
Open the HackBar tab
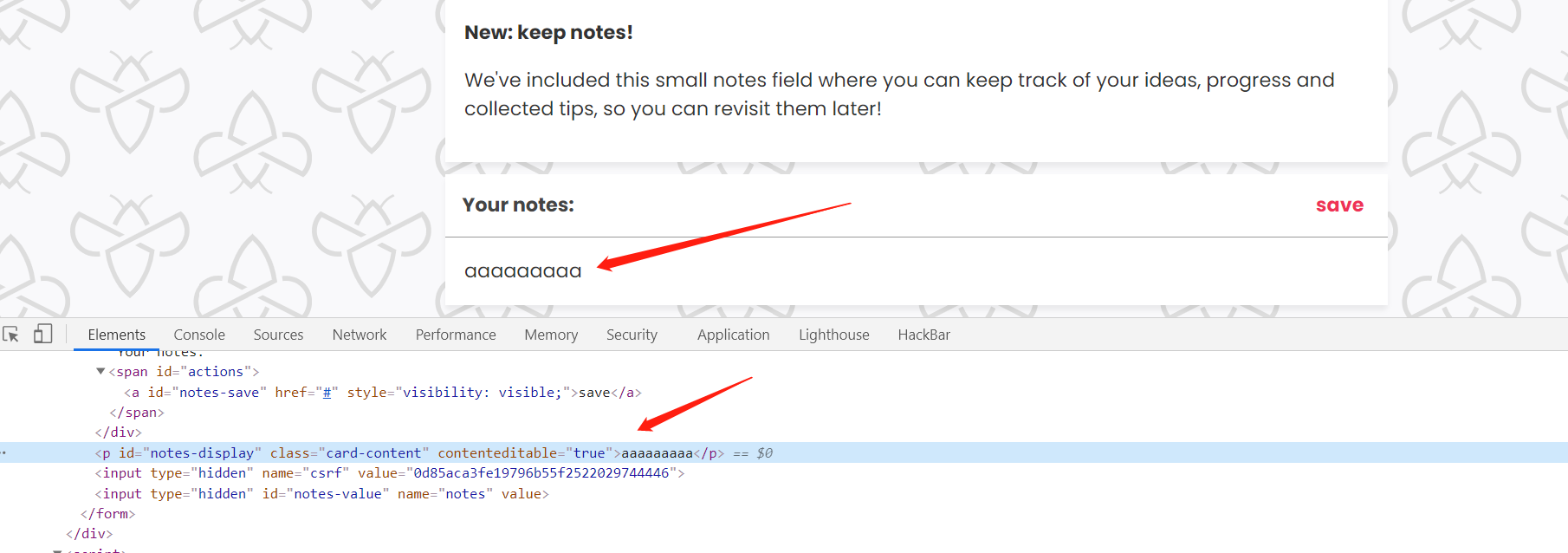pyautogui.click(x=923, y=335)
